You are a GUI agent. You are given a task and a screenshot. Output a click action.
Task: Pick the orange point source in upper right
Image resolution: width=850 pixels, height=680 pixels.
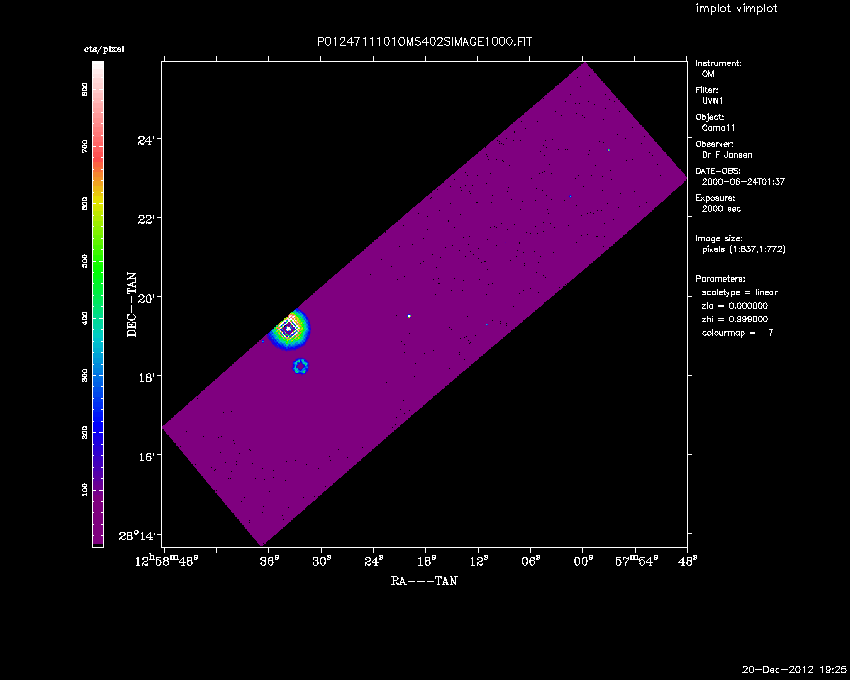(608, 151)
